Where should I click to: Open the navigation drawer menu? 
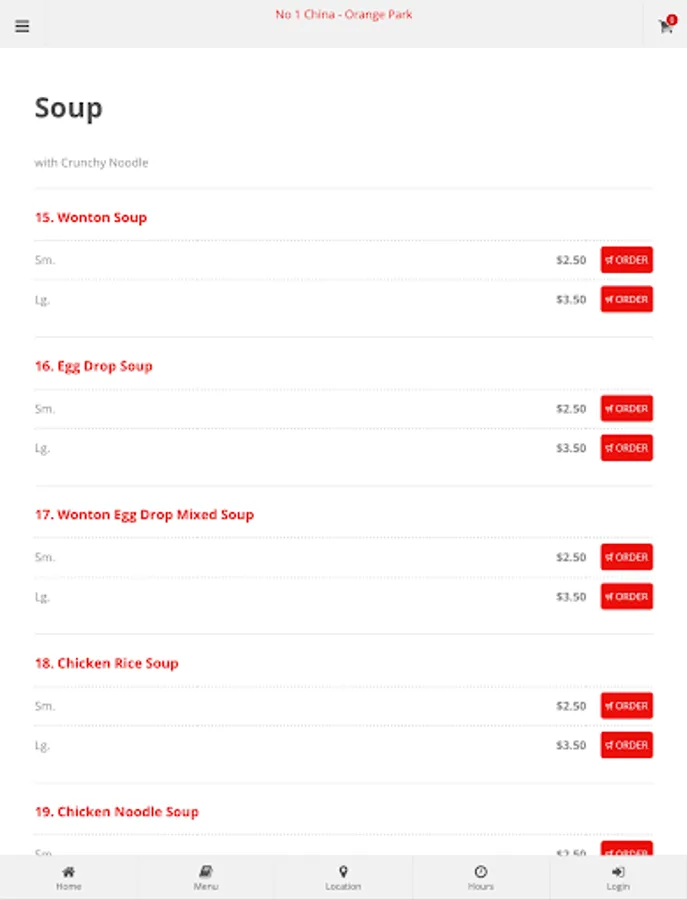point(22,26)
